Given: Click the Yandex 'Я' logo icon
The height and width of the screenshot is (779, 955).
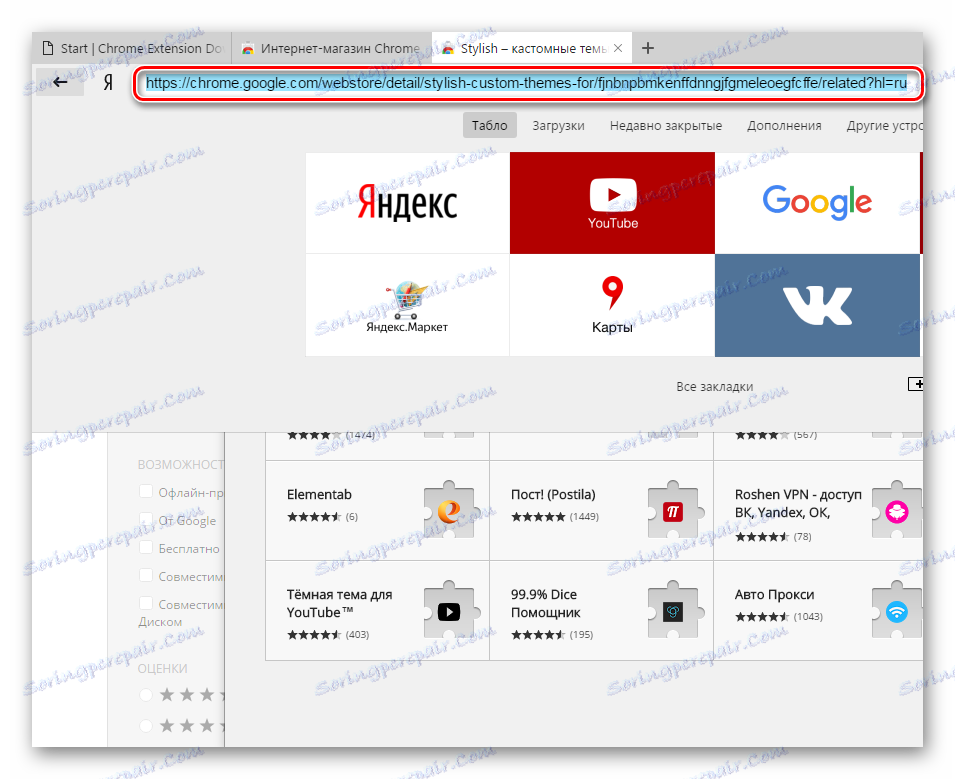Looking at the screenshot, I should pos(108,82).
